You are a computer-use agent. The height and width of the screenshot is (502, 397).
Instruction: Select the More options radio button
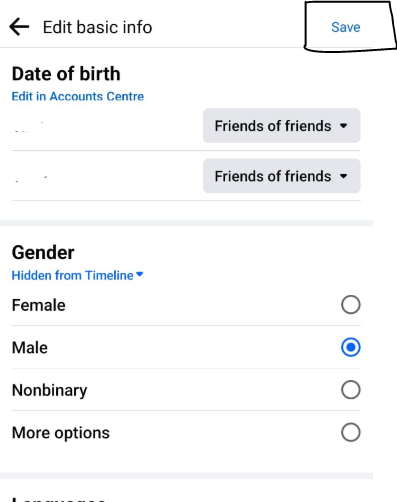click(351, 432)
